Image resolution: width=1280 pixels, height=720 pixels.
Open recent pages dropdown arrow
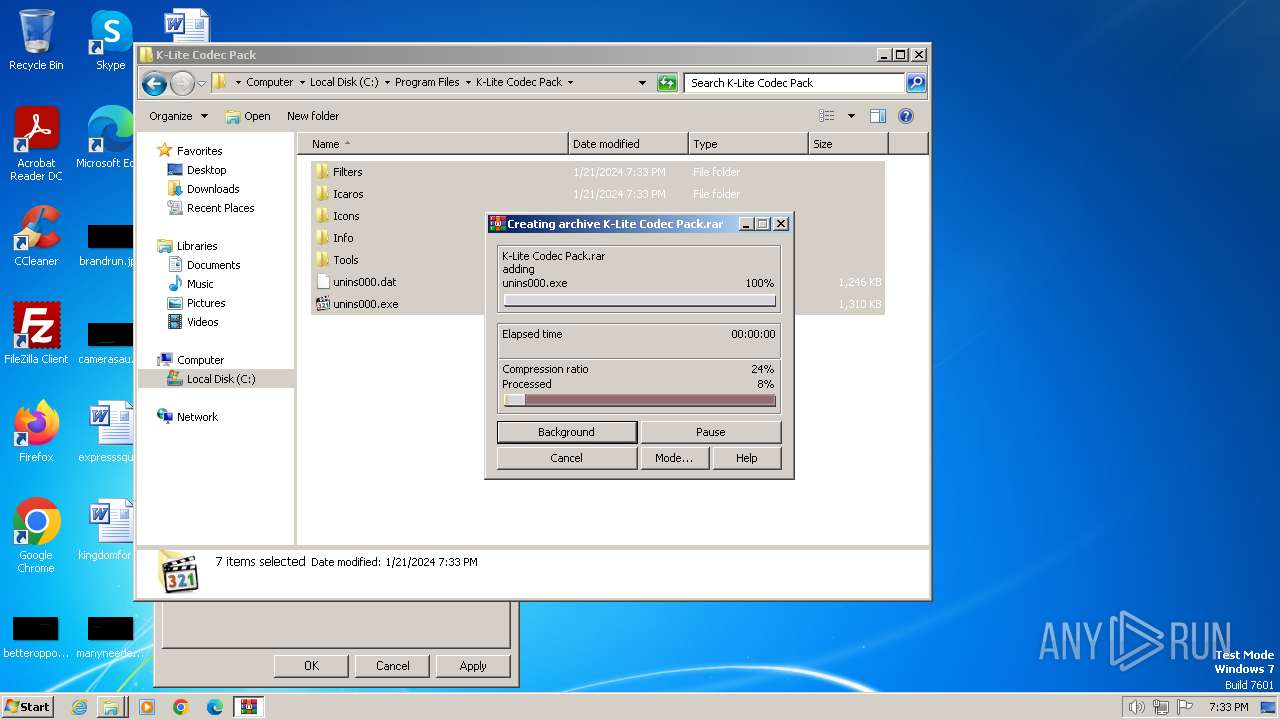(201, 83)
